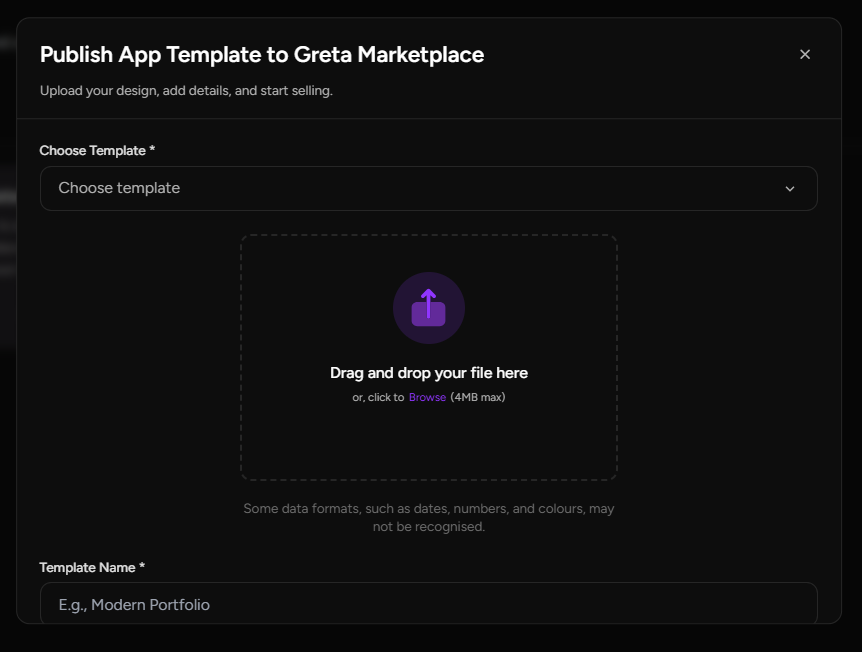Click the Publish App Template heading
Screen dimensions: 862x652
point(262,55)
